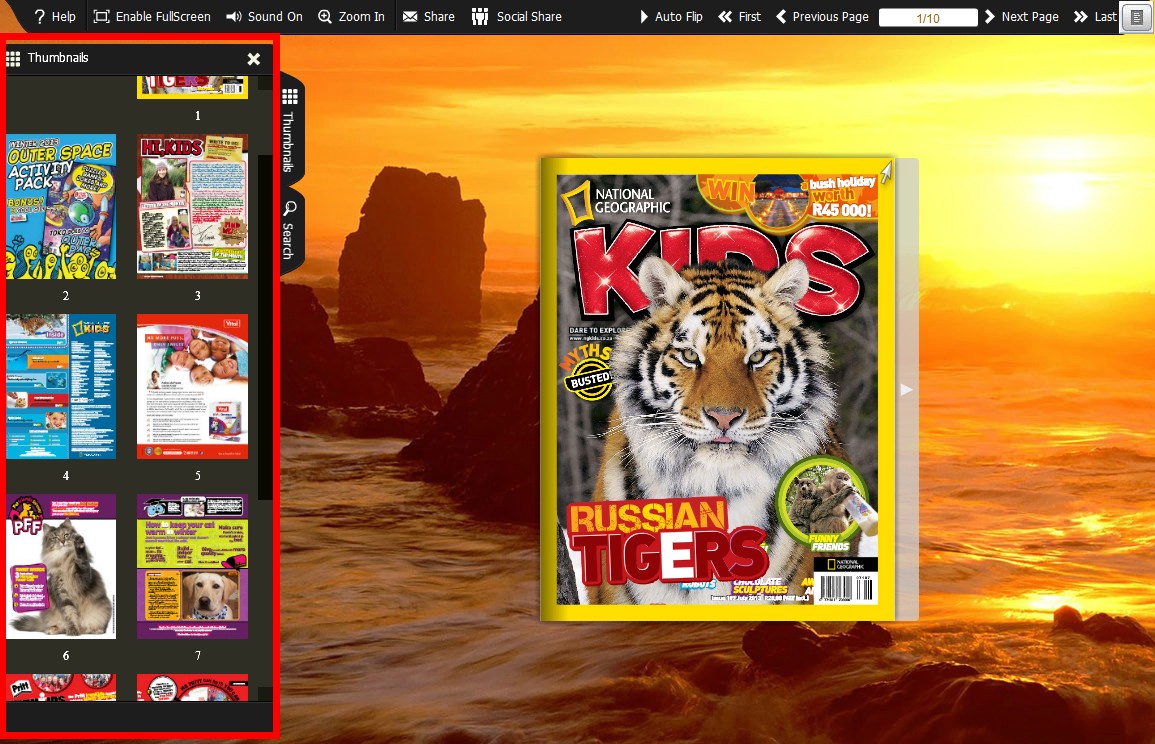
Task: Click the National Geographic Kids magazine cover
Action: (x=718, y=389)
